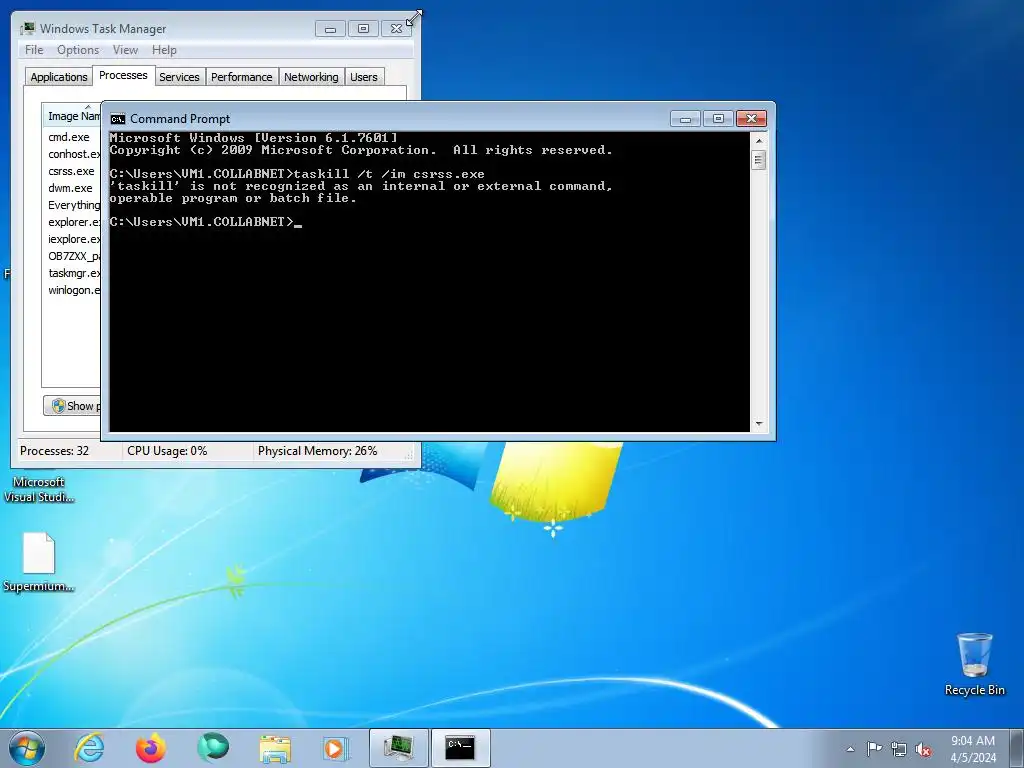Switch to the Processes tab

pyautogui.click(x=123, y=75)
